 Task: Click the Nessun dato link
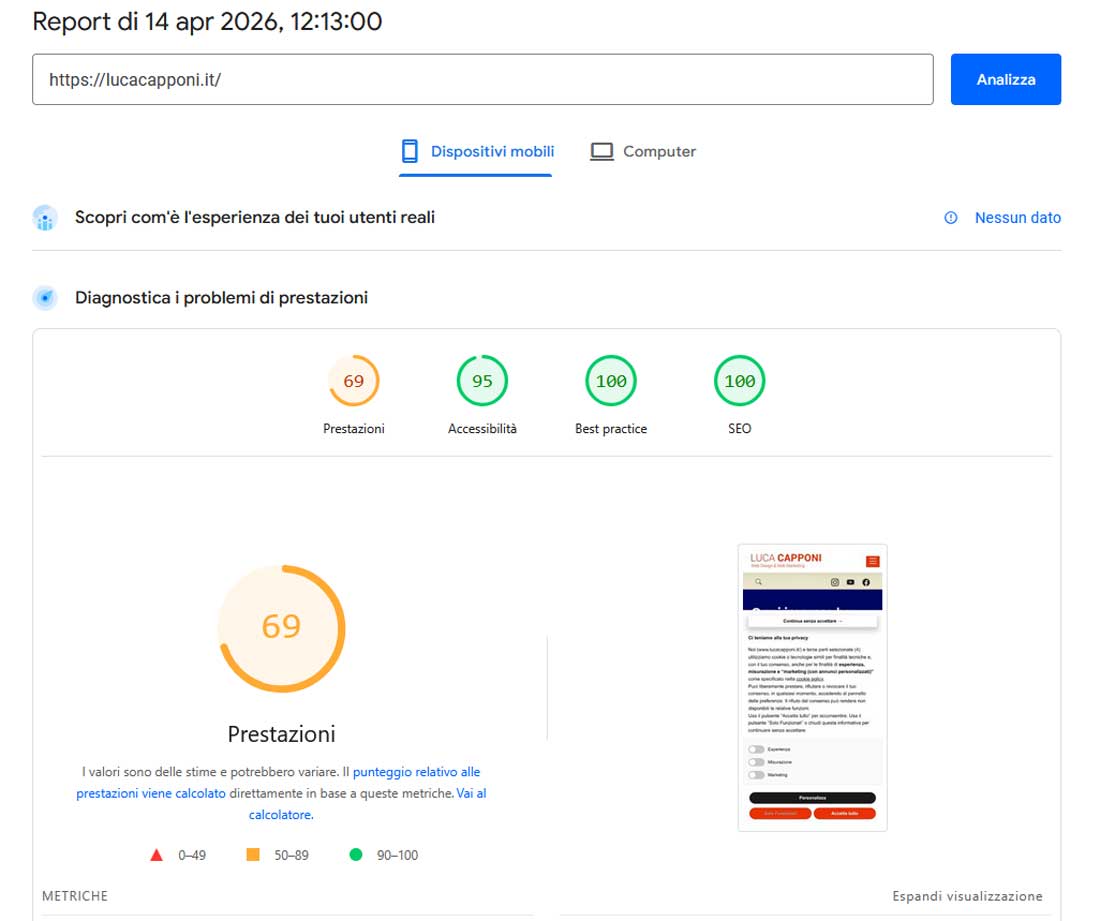tap(1017, 218)
